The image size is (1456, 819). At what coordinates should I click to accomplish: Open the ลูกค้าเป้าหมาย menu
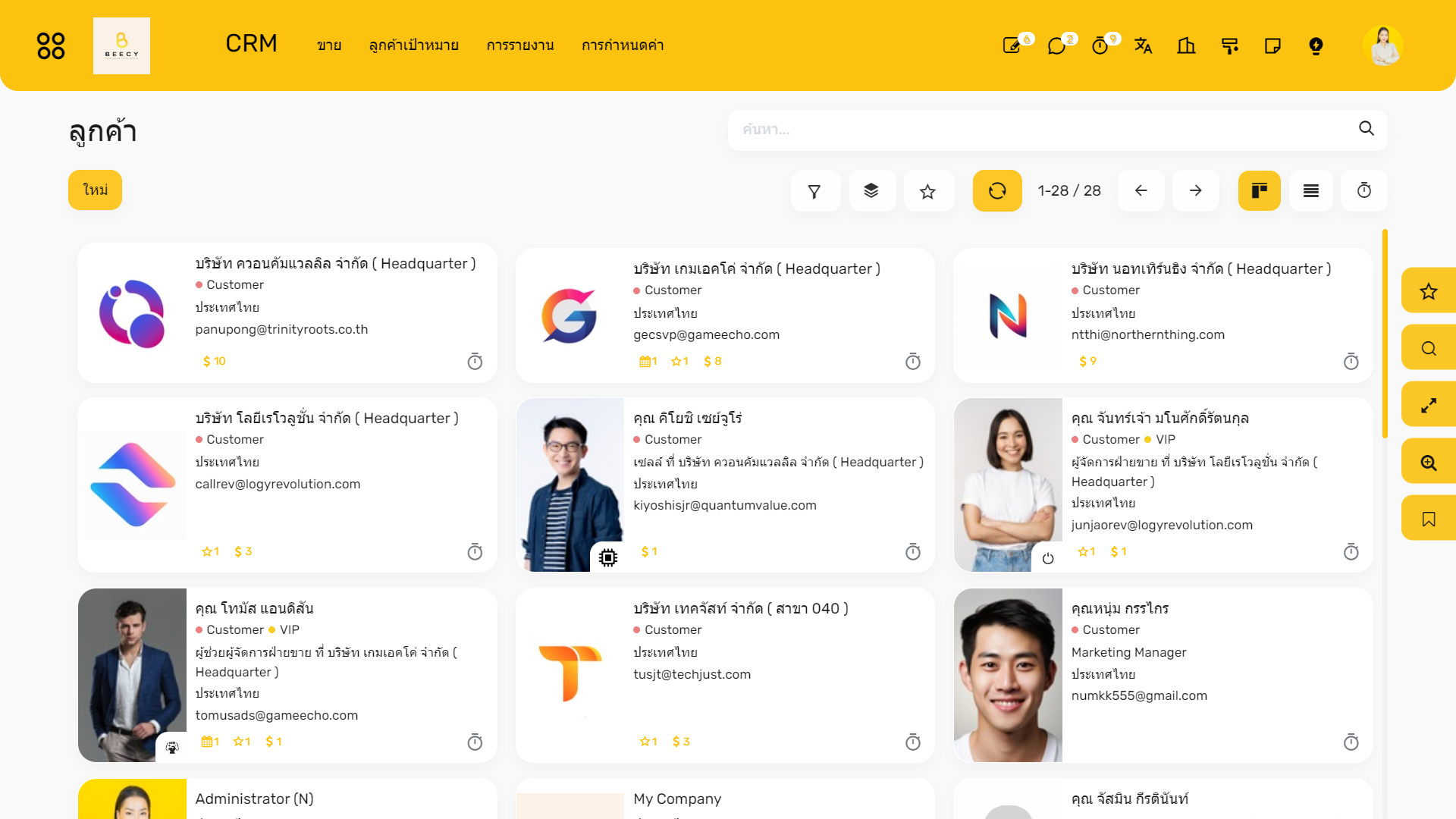pos(414,45)
